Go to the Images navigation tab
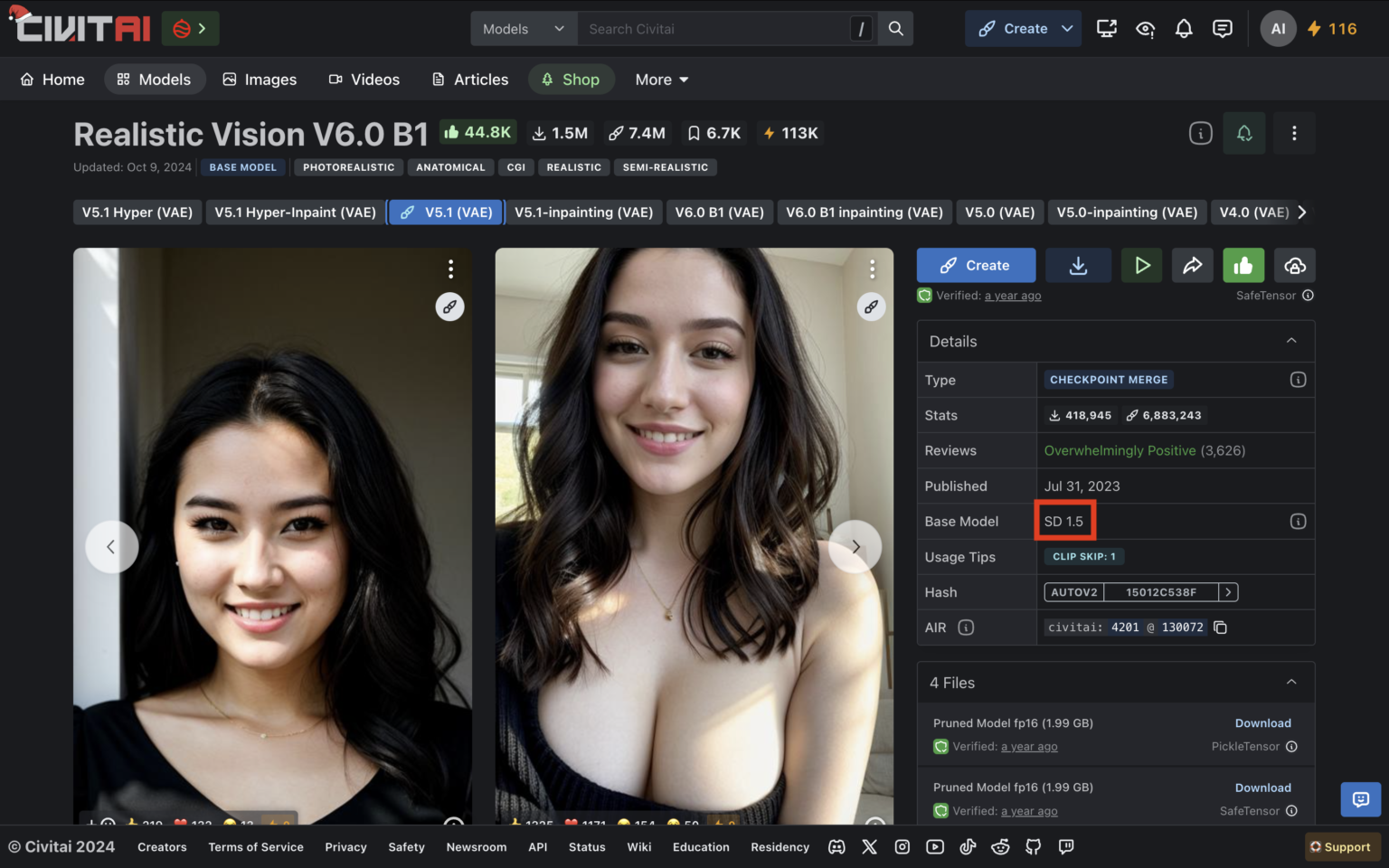1389x868 pixels. point(260,80)
